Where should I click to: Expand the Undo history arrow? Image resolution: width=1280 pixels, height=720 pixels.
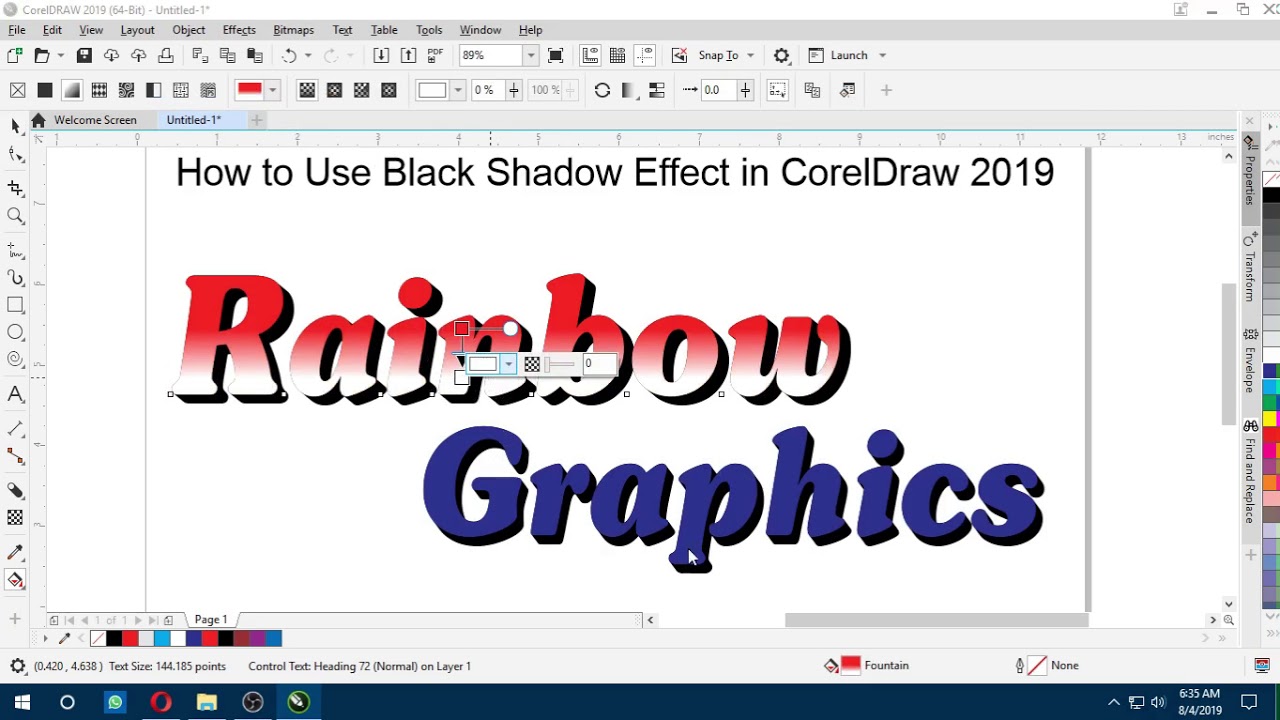pos(307,55)
